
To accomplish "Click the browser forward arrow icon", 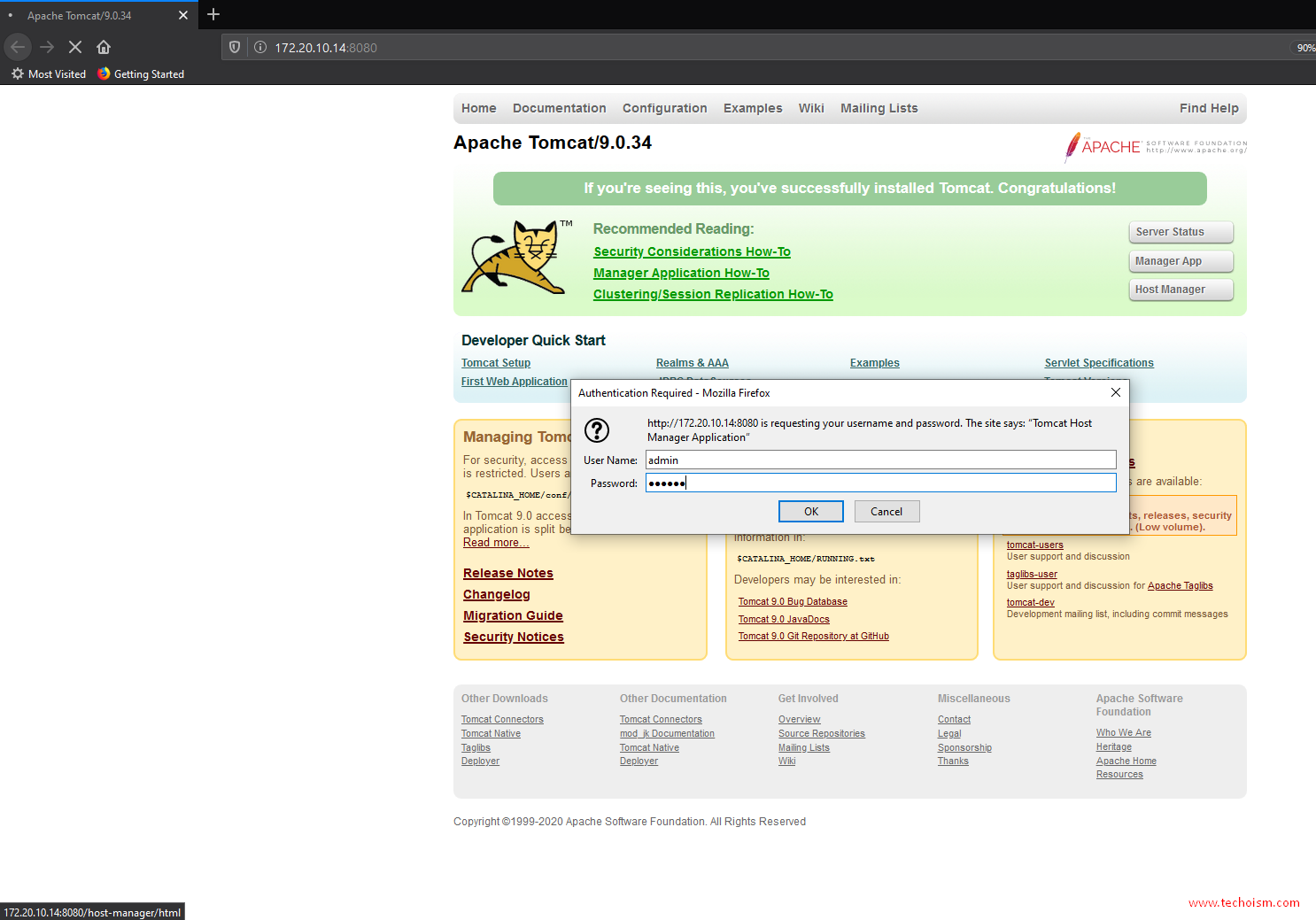I will 47,47.
